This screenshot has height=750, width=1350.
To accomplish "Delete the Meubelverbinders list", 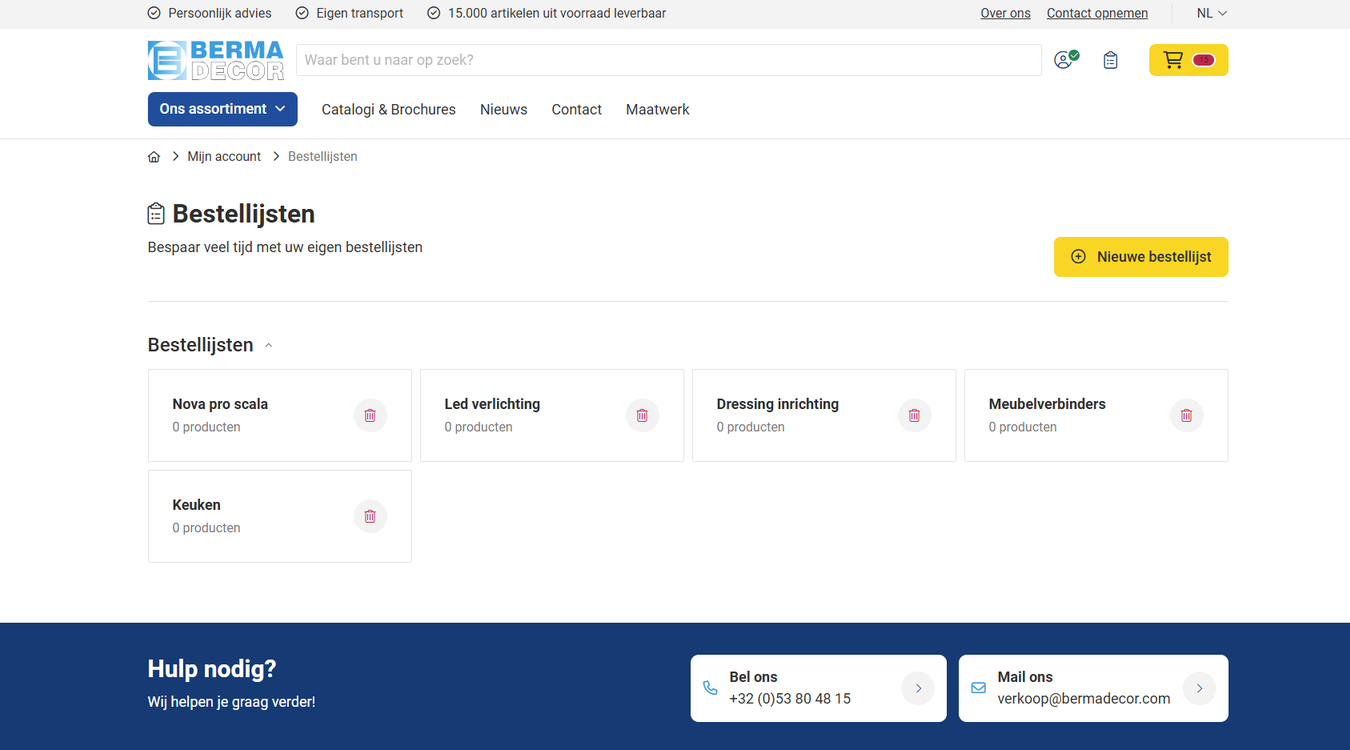I will coord(1186,415).
